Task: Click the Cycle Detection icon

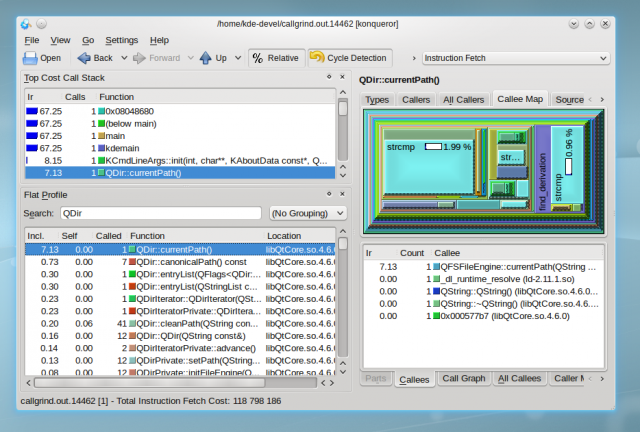Action: point(316,58)
